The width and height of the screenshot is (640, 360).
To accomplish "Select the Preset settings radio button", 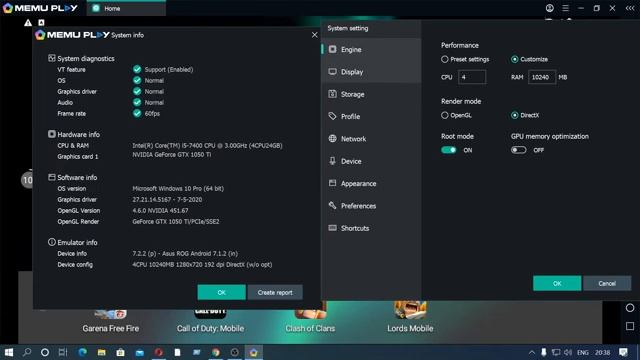I will pos(444,59).
